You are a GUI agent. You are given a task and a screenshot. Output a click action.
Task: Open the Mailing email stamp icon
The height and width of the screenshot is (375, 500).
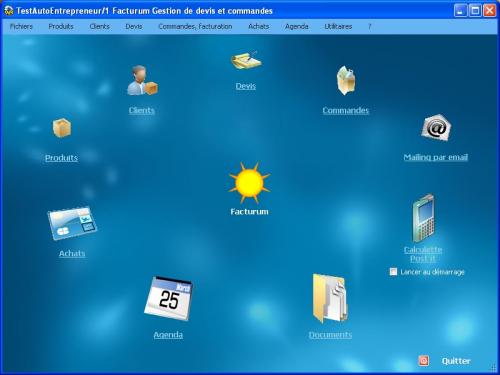(x=436, y=128)
